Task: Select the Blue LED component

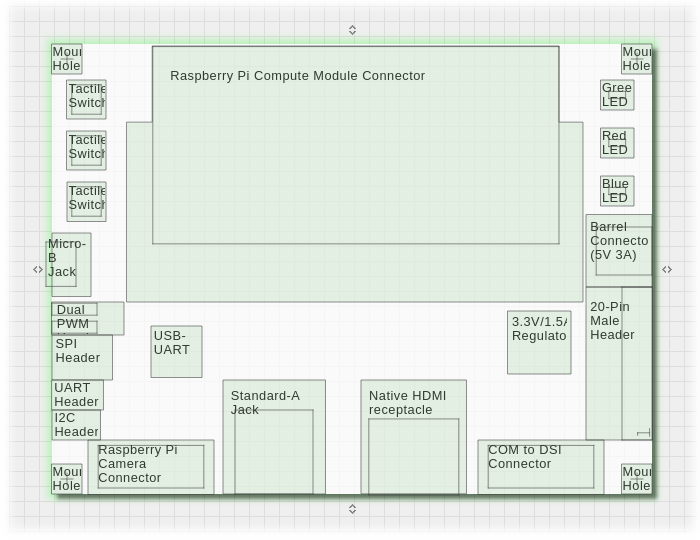Action: tap(617, 191)
